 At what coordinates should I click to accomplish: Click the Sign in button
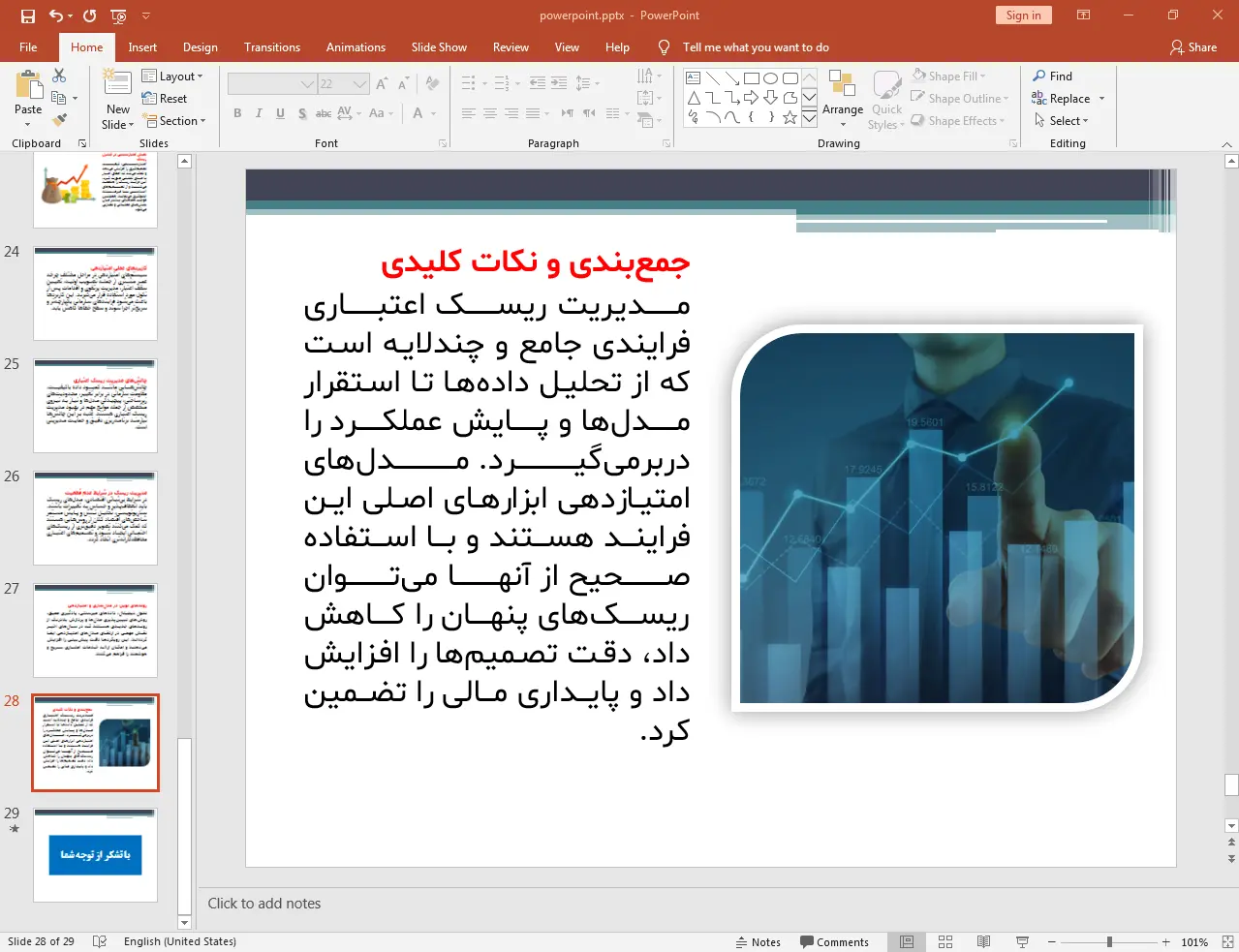point(1023,15)
